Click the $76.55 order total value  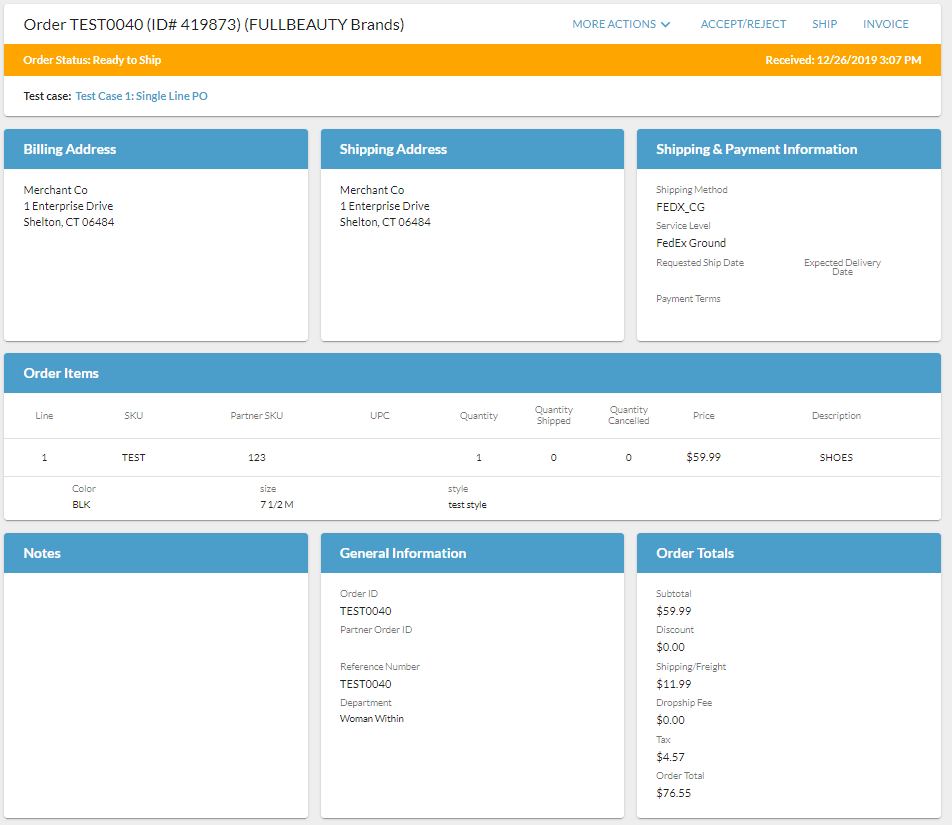tap(673, 793)
